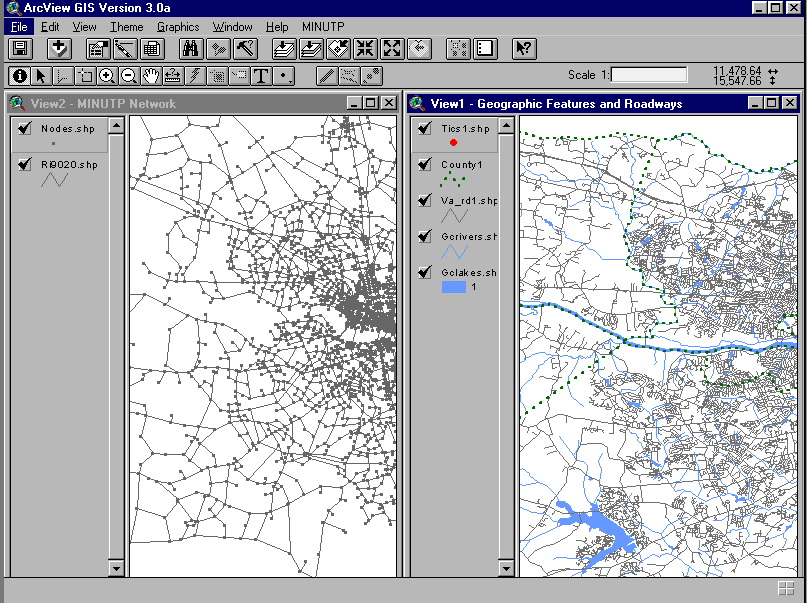Viewport: 807px width, 603px height.
Task: Select the Vertex Edit tool
Action: 63,76
